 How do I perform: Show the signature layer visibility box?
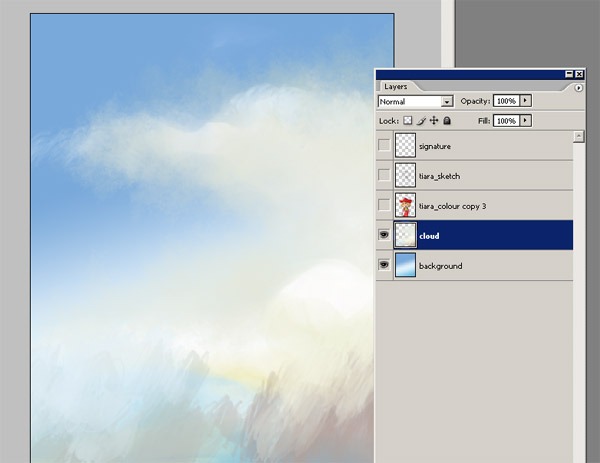tap(384, 145)
